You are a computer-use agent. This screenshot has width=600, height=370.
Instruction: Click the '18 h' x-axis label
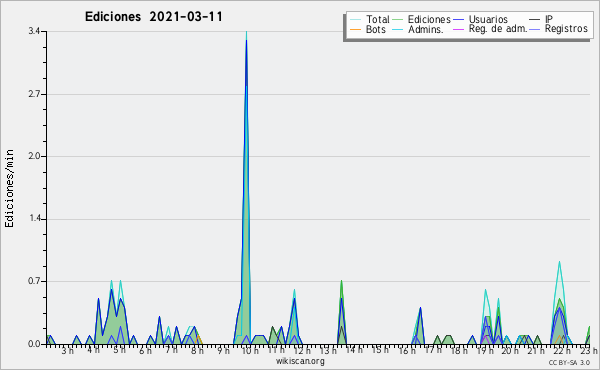pyautogui.click(x=459, y=350)
